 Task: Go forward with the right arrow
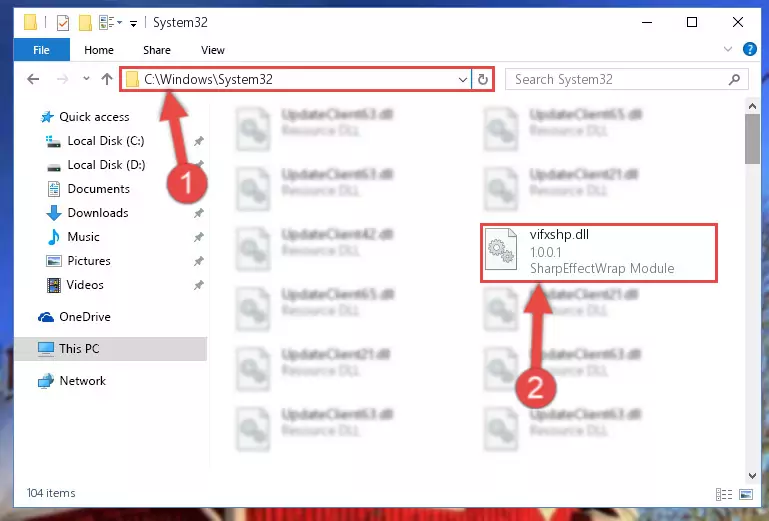click(63, 79)
